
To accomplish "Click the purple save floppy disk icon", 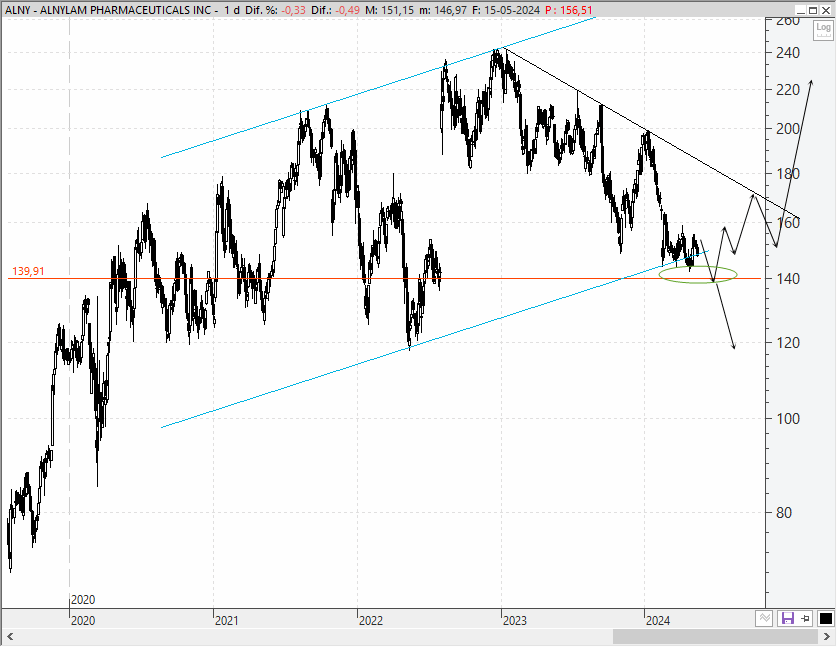I will [787, 619].
